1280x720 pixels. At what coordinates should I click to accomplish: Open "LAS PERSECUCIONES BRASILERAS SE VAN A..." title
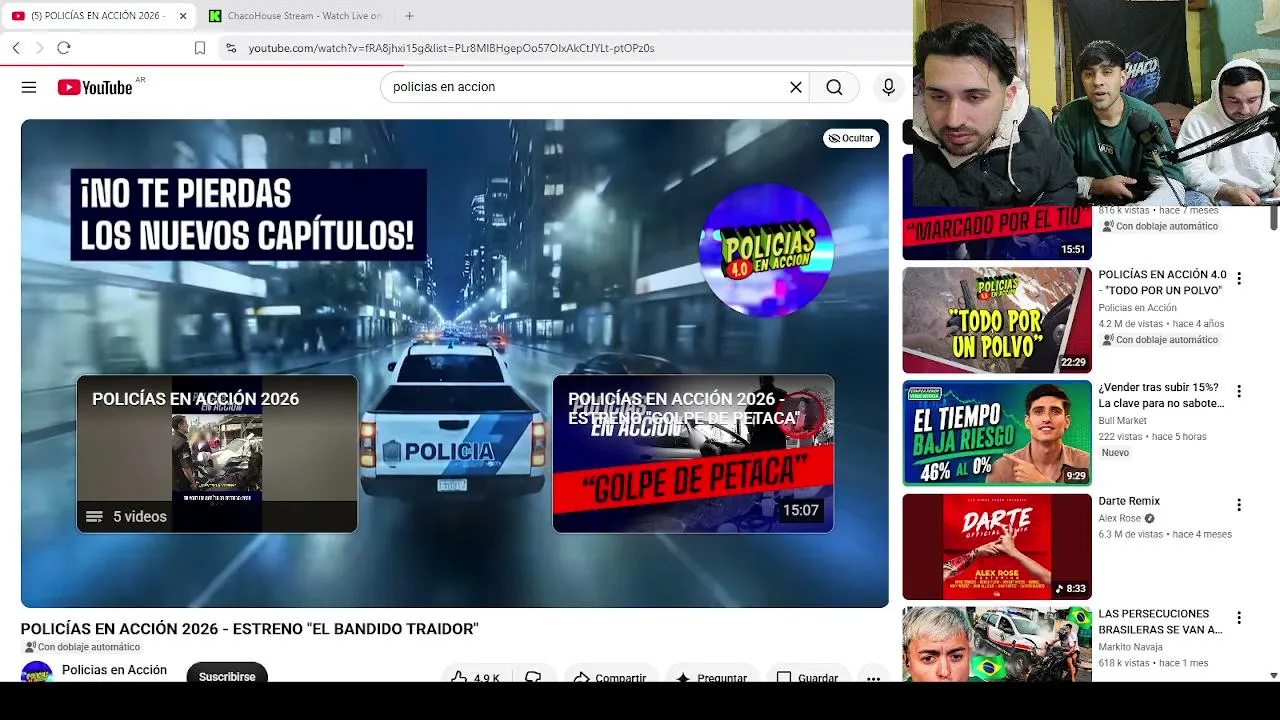coord(1160,622)
